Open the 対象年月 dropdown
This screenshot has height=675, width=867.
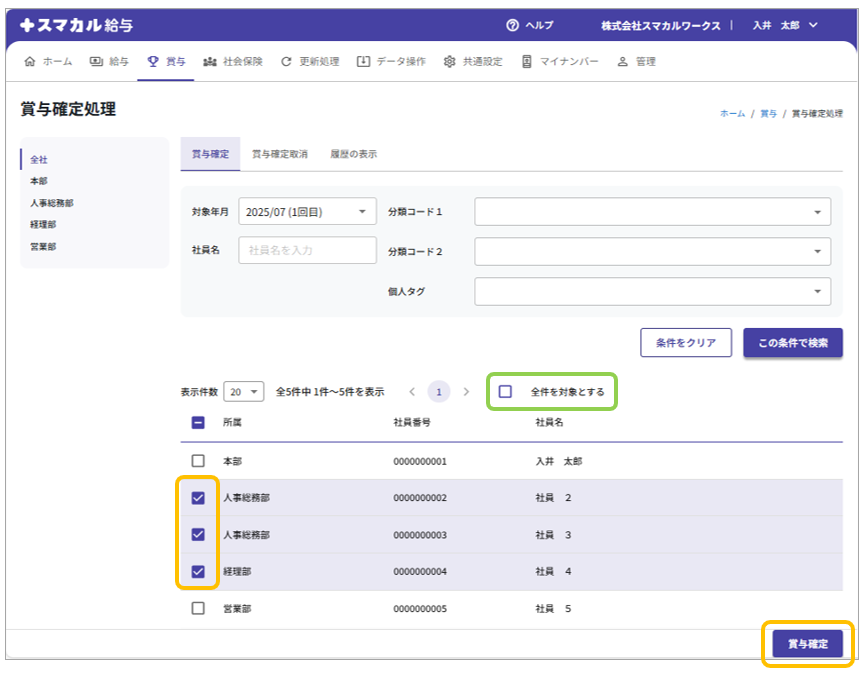(x=306, y=212)
